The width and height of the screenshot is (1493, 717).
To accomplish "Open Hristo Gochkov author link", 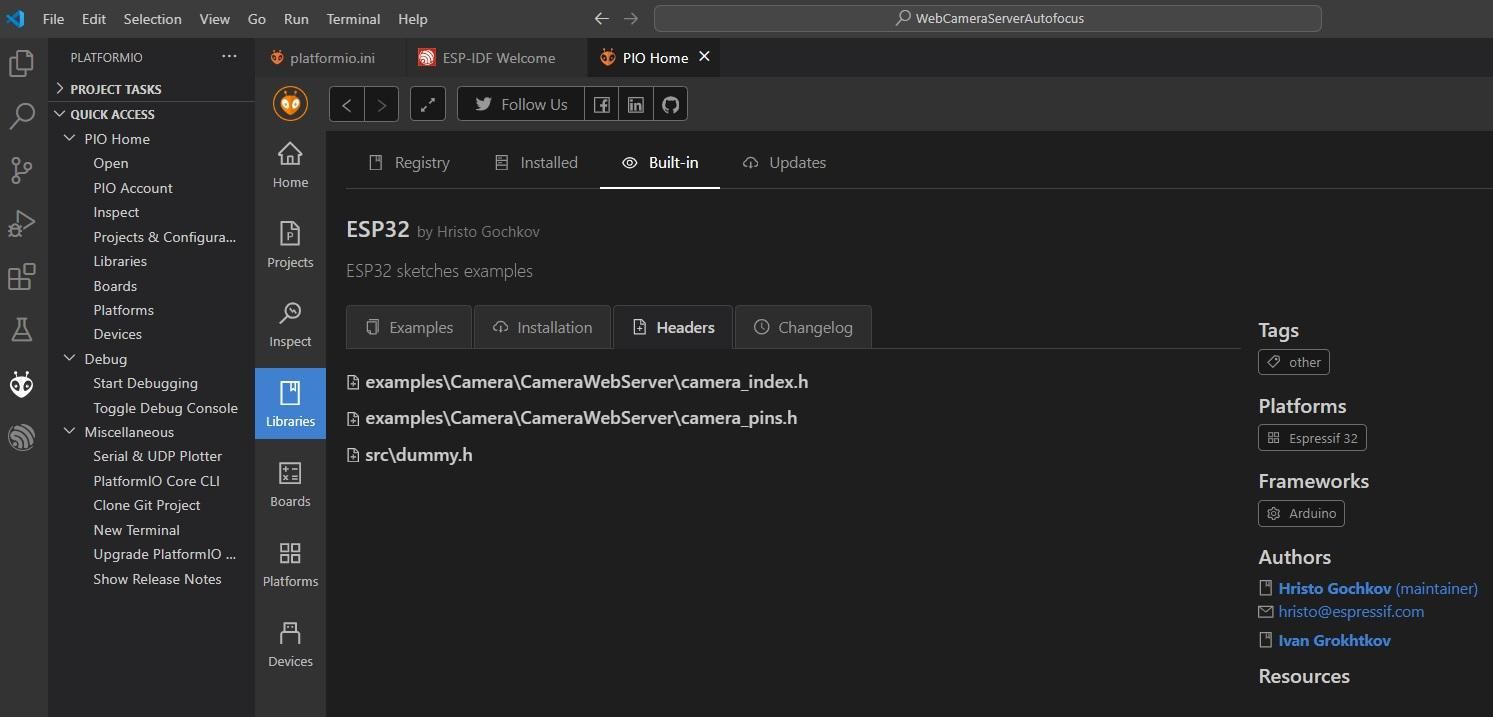I will tap(1335, 588).
